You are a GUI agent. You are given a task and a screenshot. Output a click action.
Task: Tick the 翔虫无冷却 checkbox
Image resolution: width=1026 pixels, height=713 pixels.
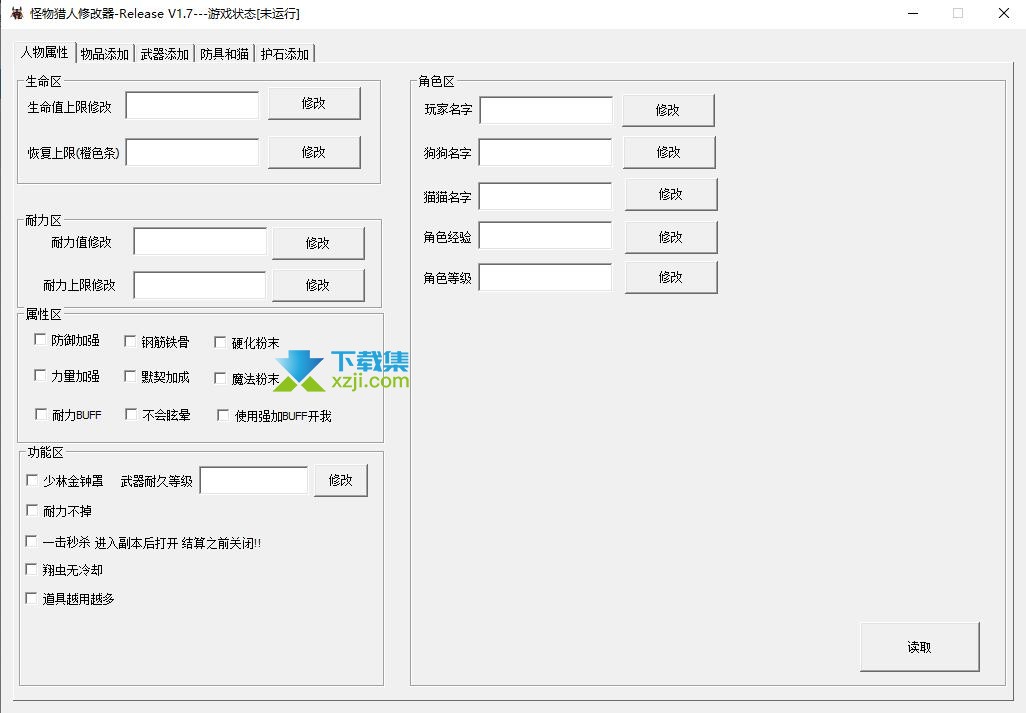[x=33, y=569]
